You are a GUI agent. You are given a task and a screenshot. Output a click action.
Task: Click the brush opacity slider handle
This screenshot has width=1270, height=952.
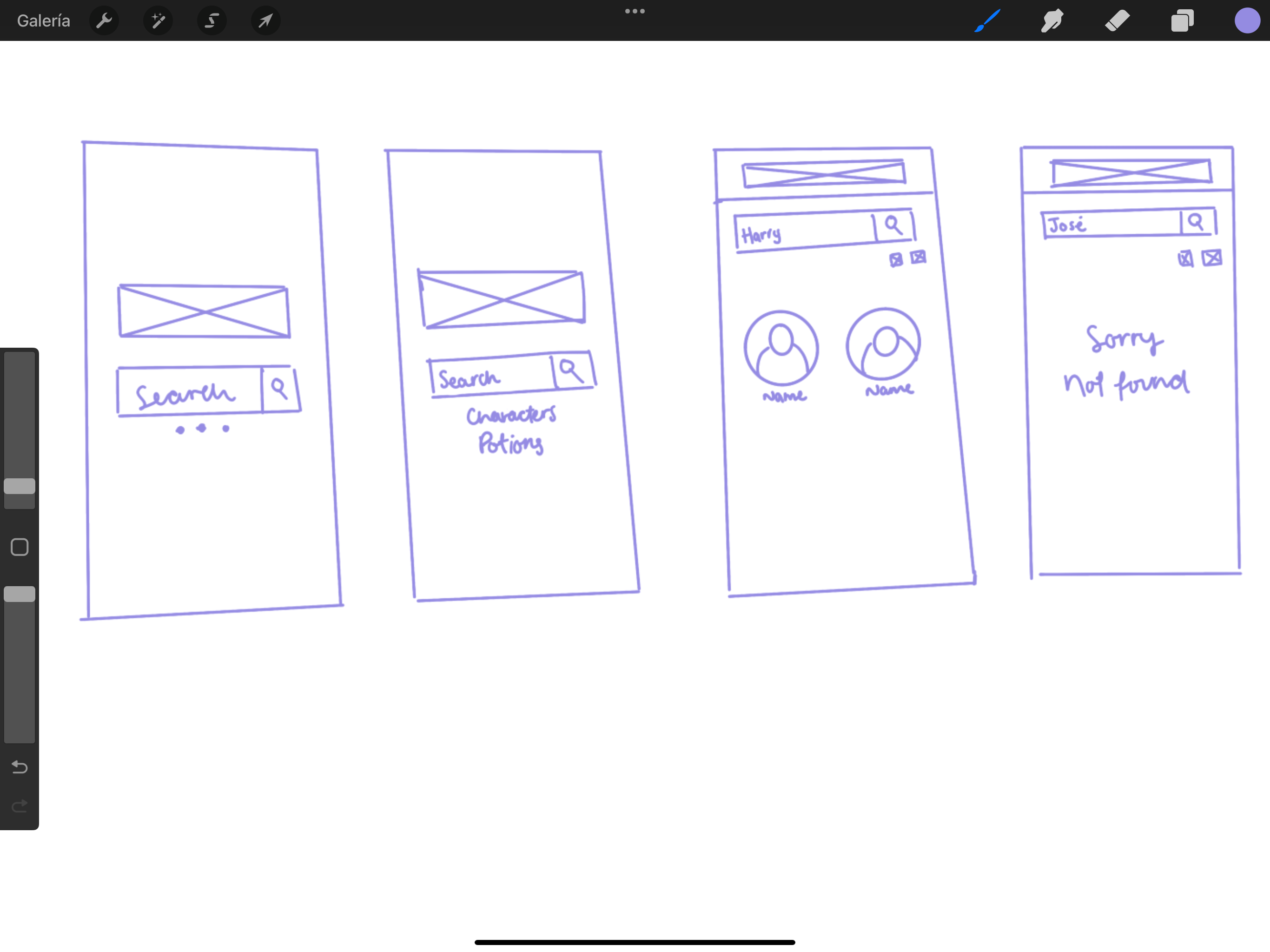pos(20,594)
